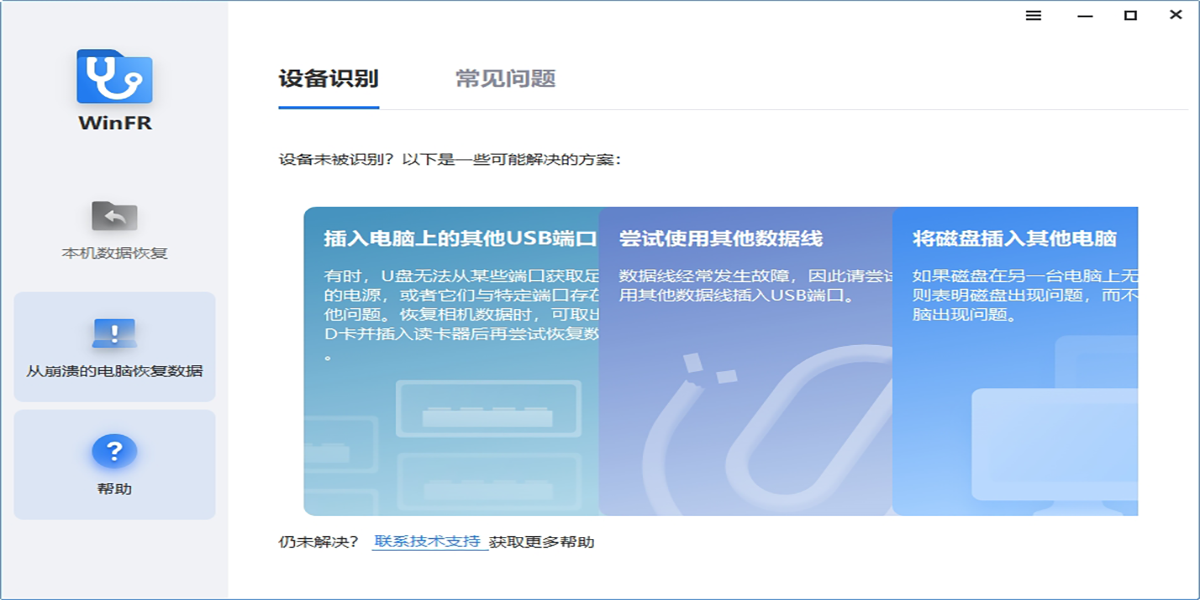Viewport: 1200px width, 600px height.
Task: Click the crashed computer recovery laptop icon
Action: point(114,333)
